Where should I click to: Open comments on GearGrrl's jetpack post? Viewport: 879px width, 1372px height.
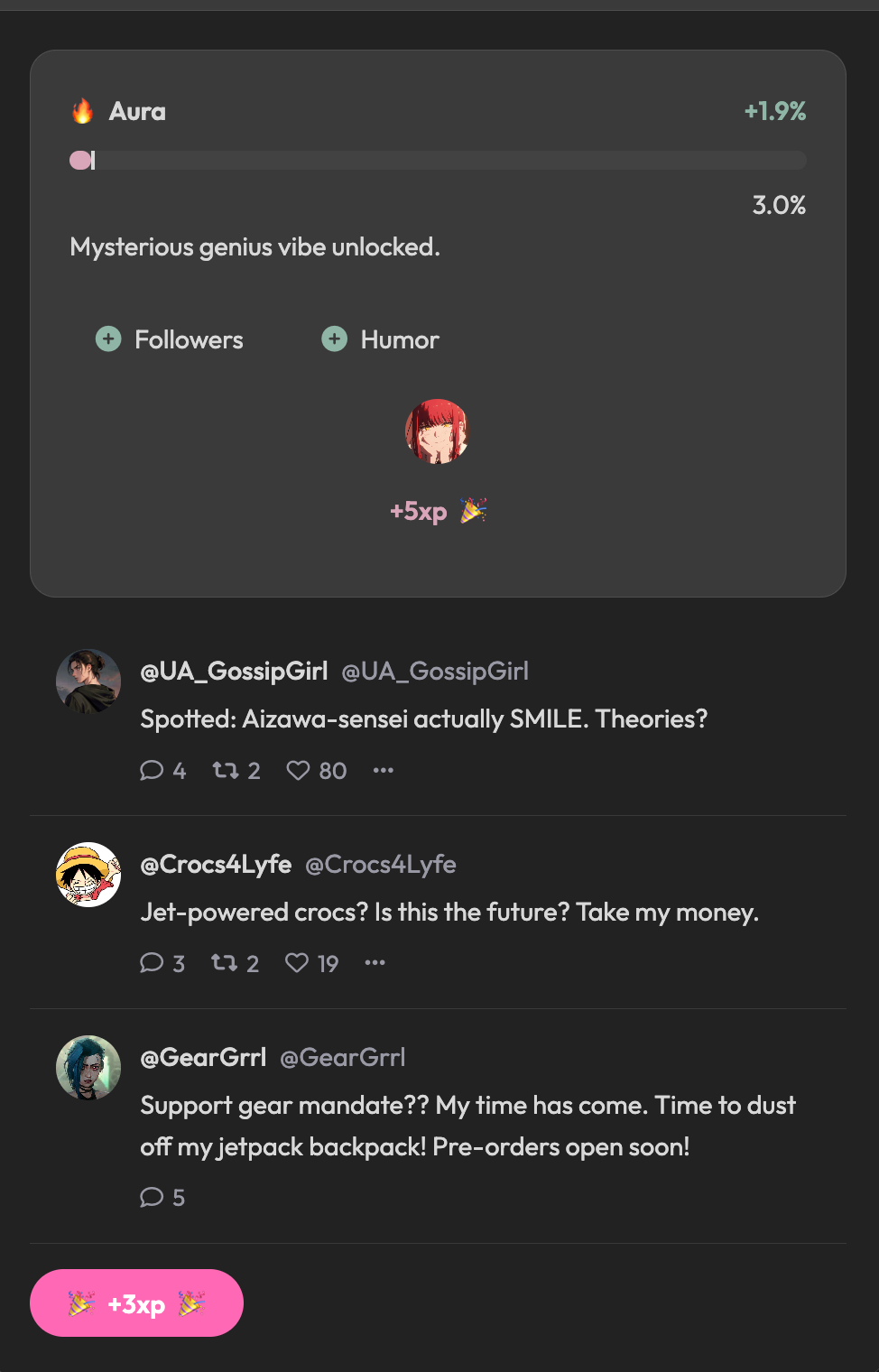[152, 1198]
